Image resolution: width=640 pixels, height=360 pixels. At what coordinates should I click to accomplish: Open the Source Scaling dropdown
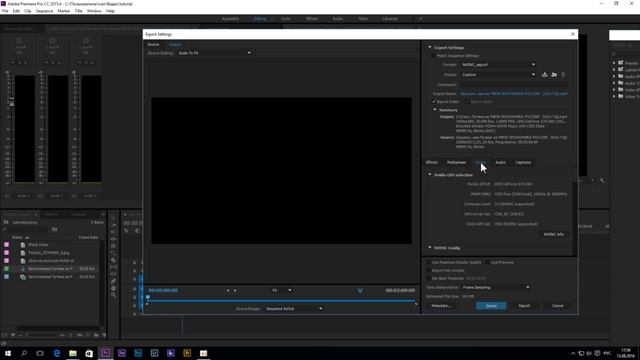[215, 53]
